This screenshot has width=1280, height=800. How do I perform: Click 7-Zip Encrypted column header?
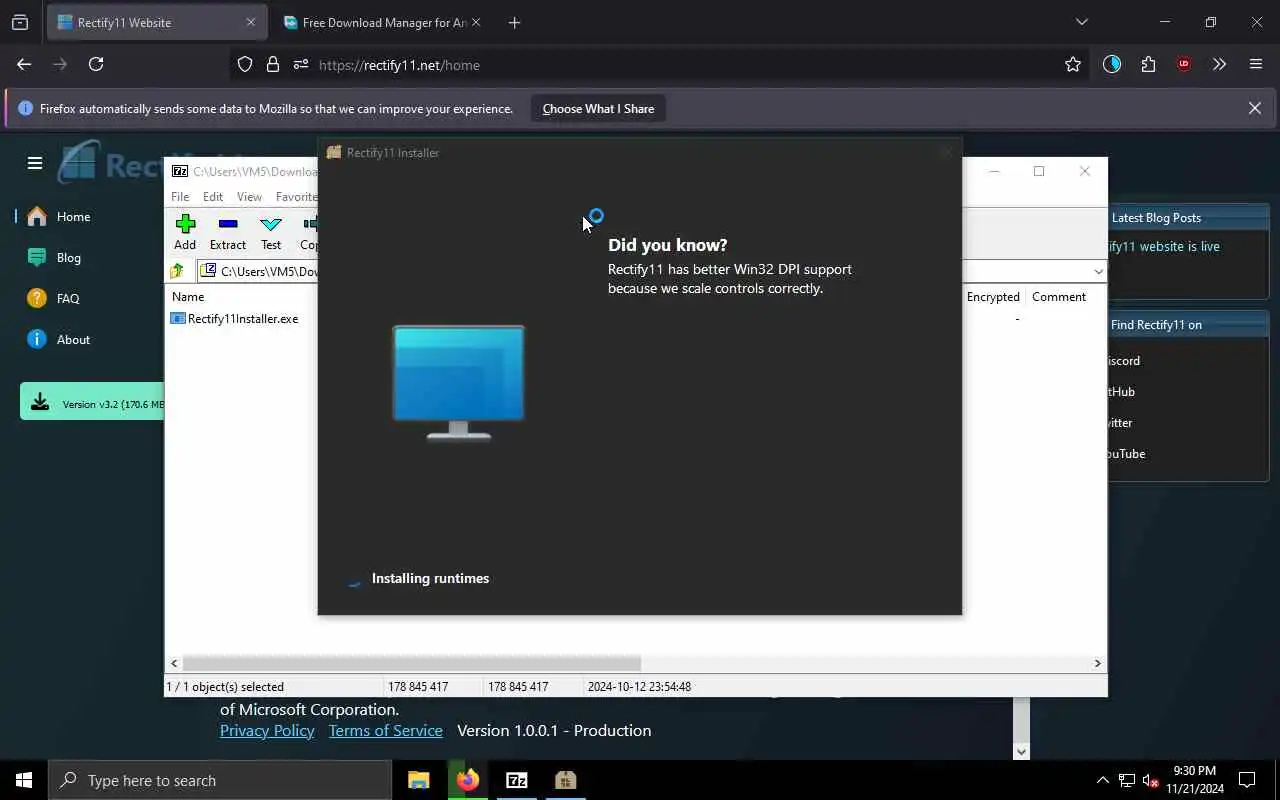(x=993, y=297)
